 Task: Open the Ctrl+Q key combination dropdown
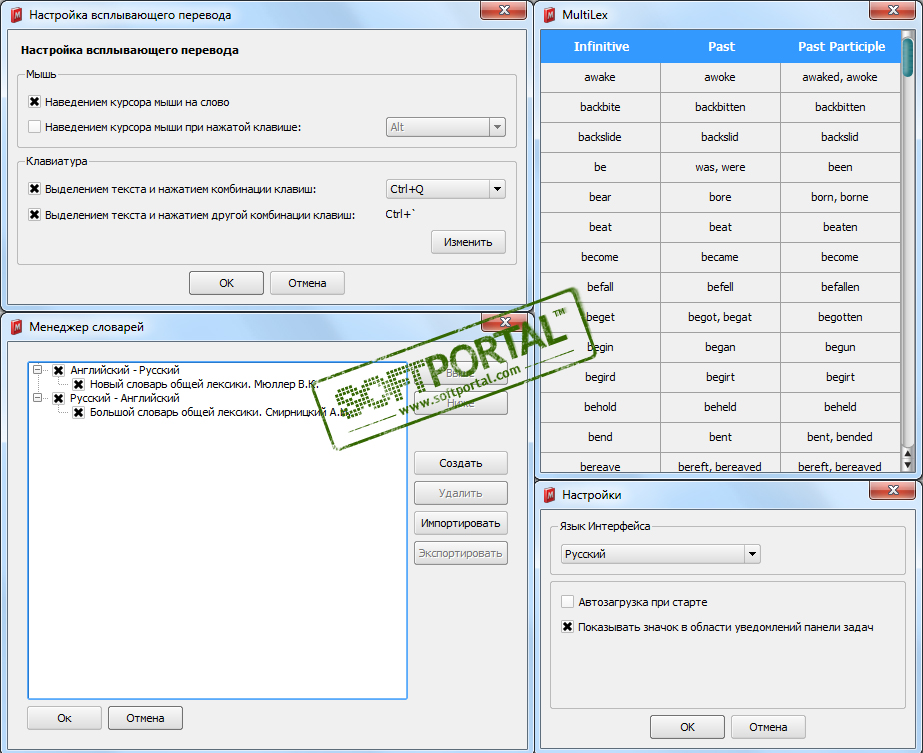pos(446,189)
